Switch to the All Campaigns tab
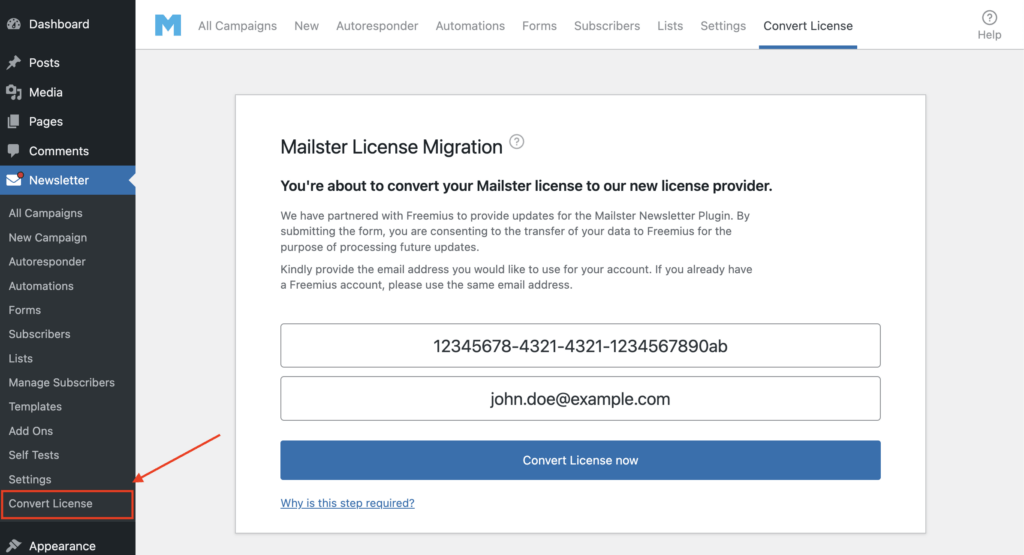Screen dimensions: 1024x555 tap(237, 26)
